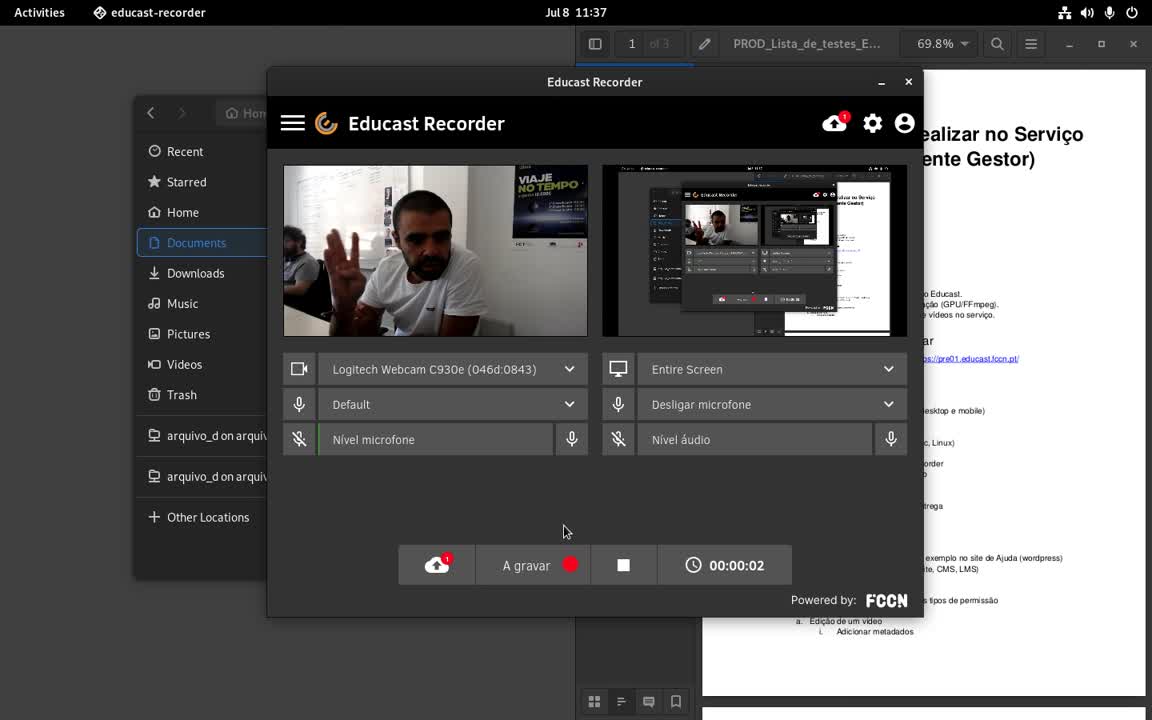Click the webcam preview thumbnail

(x=436, y=251)
